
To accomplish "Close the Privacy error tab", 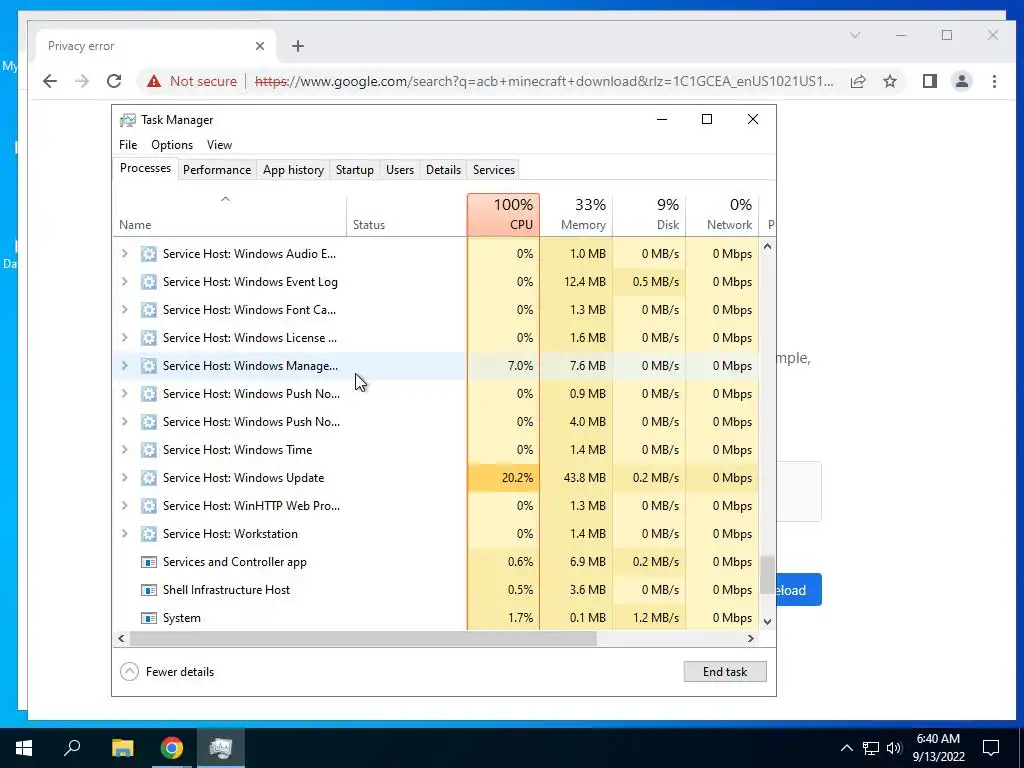I will (260, 46).
